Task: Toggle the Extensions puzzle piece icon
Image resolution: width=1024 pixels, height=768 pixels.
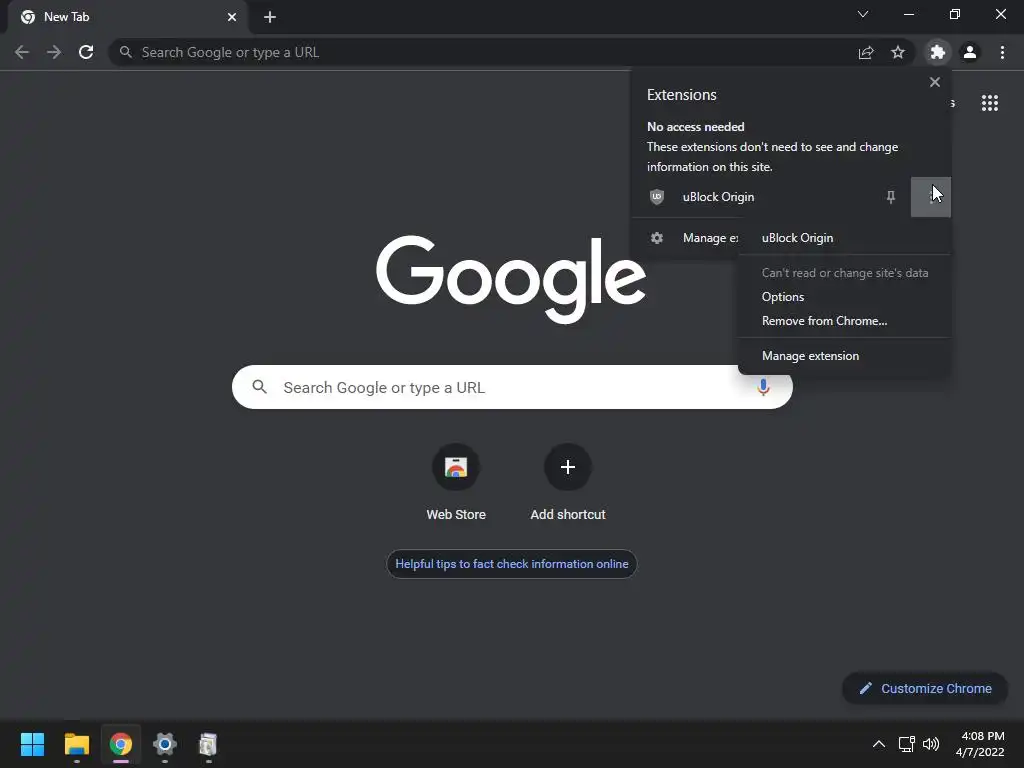Action: (937, 52)
